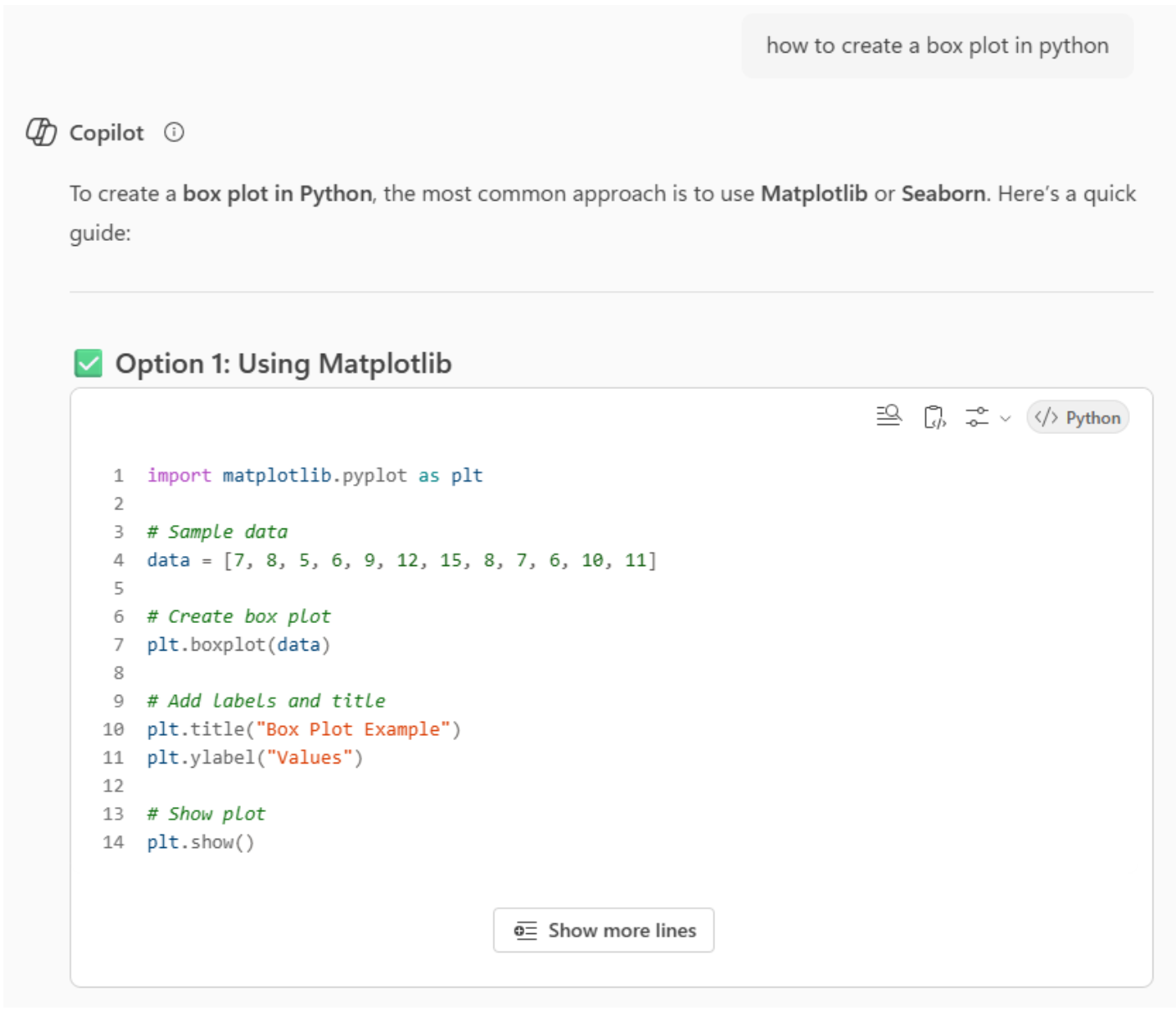
Task: Click the line 'plt.title("Box Plot Example")'
Action: pyautogui.click(x=304, y=729)
